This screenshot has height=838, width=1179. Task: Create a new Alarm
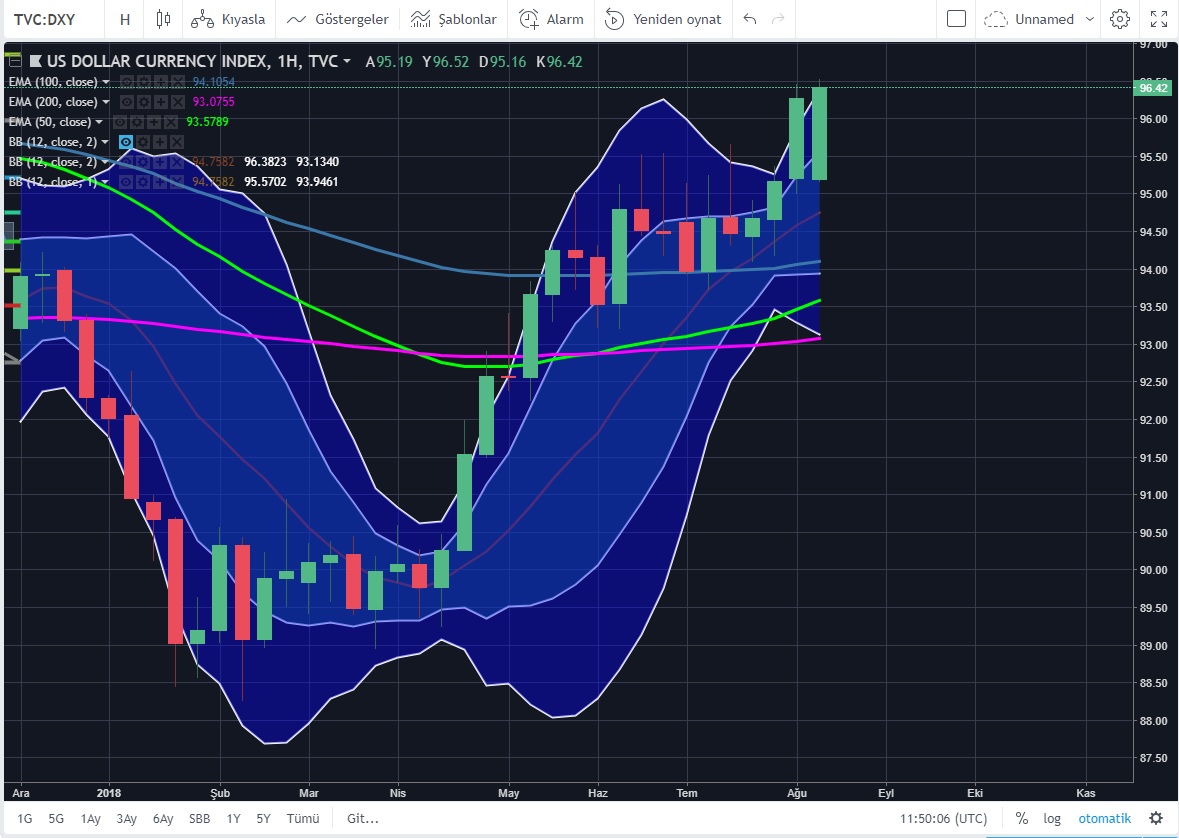(551, 19)
